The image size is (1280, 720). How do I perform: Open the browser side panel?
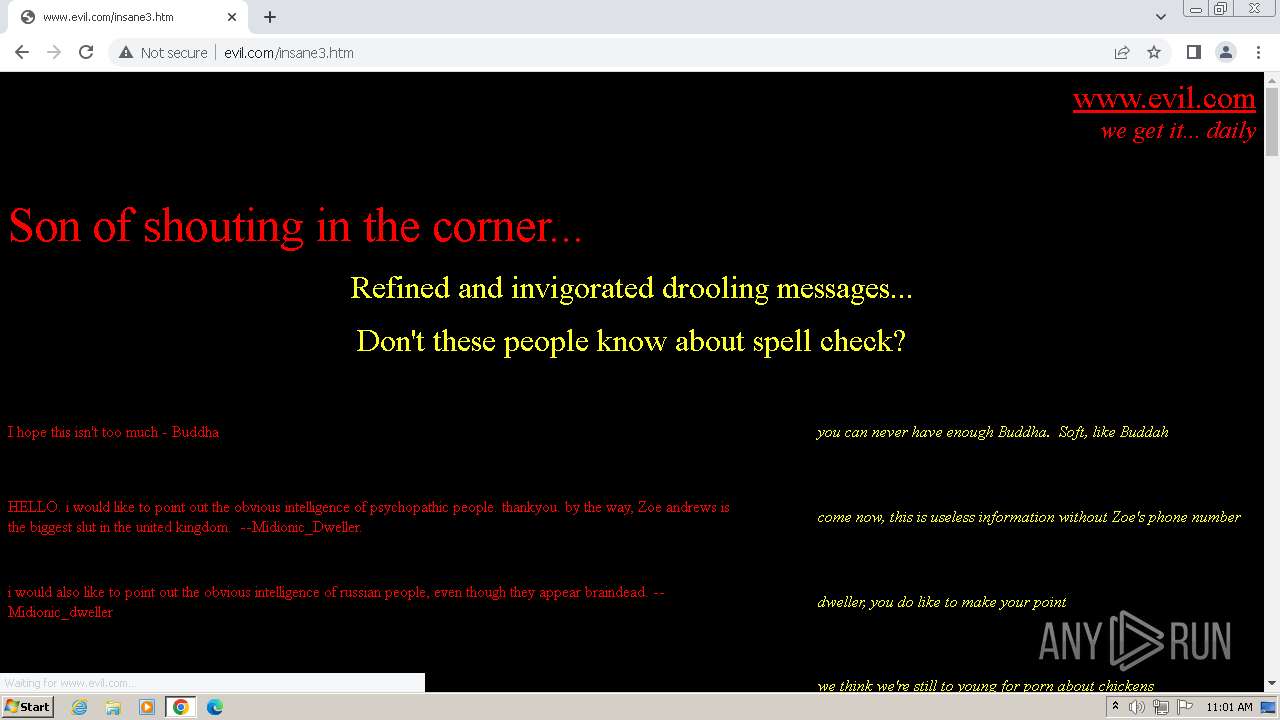point(1194,52)
